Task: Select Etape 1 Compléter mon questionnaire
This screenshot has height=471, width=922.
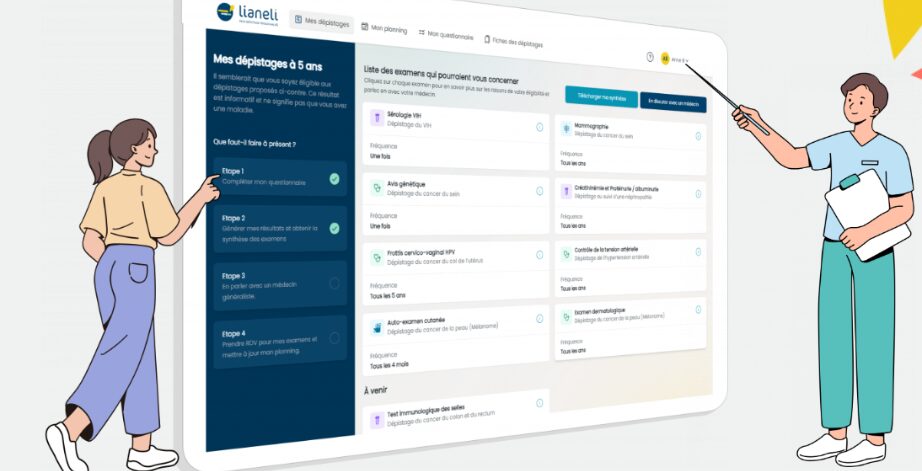Action: click(x=280, y=177)
